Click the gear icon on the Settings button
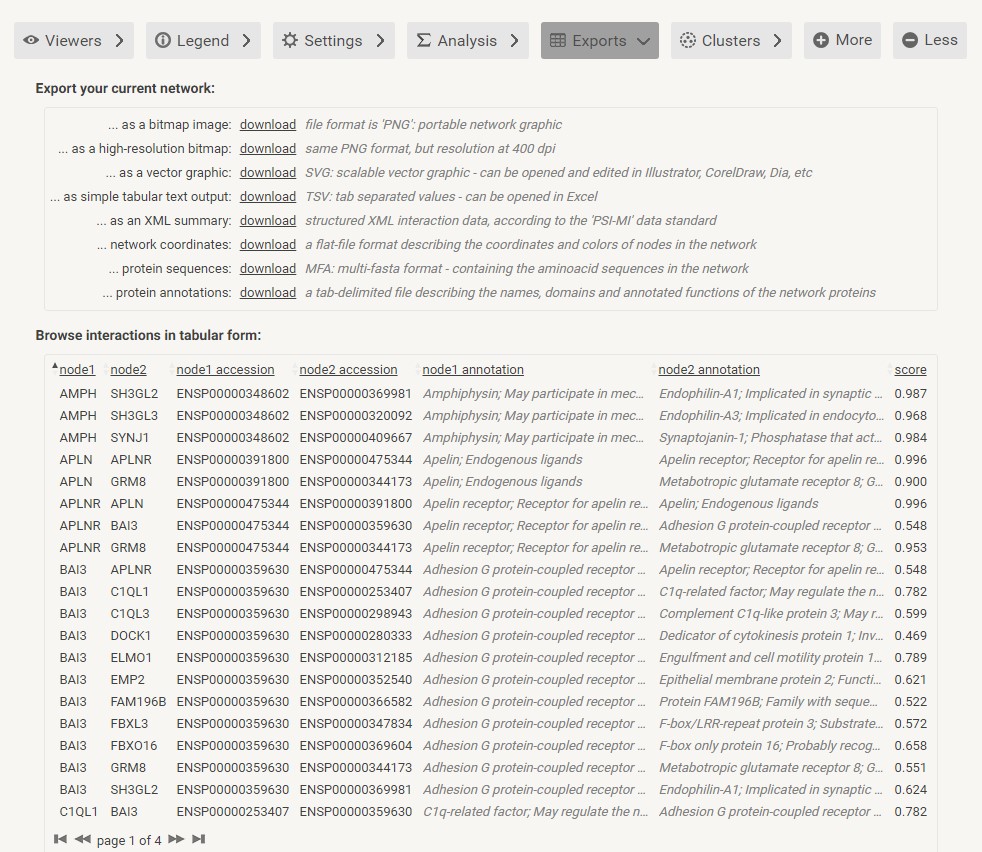 (x=289, y=40)
